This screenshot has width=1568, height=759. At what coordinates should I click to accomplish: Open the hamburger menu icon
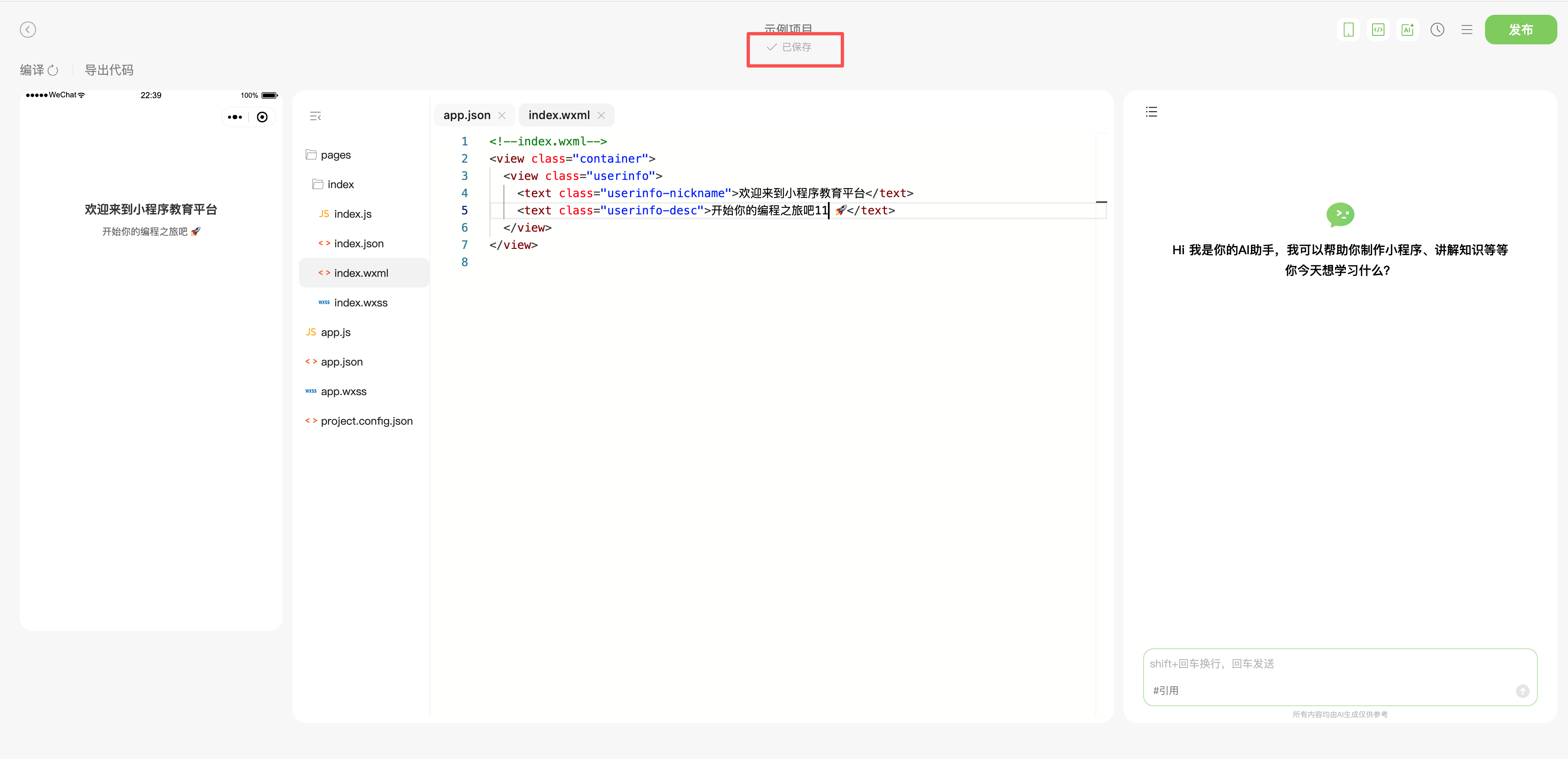1467,30
